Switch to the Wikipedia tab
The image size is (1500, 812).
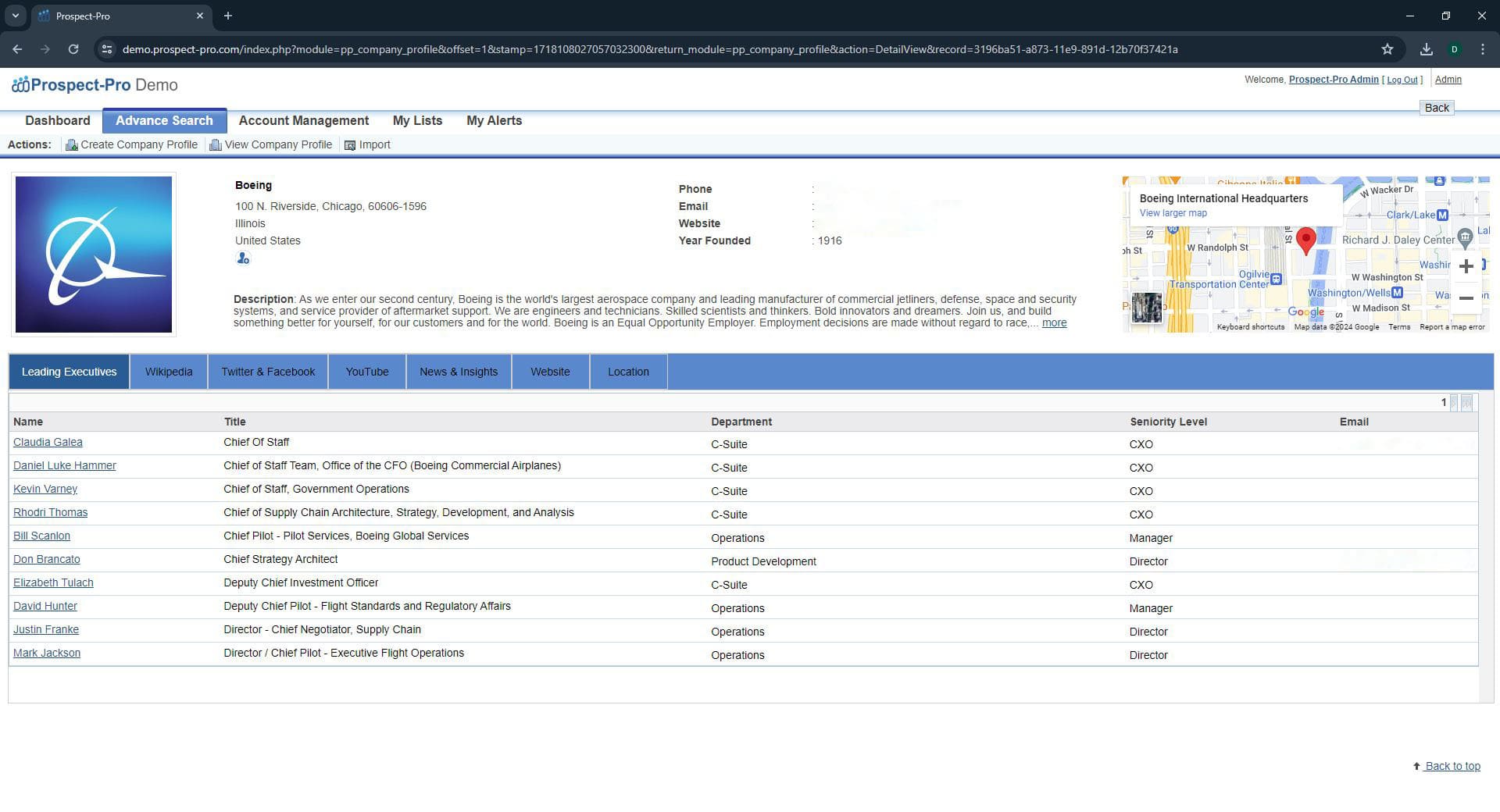click(x=169, y=372)
